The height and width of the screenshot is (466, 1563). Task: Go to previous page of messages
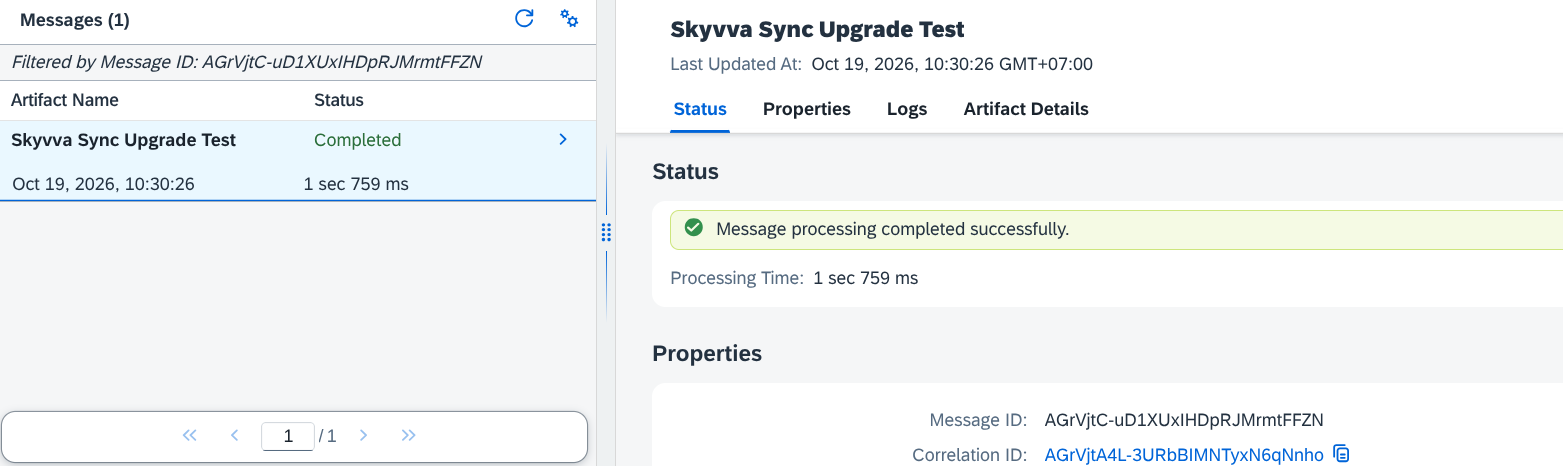(235, 436)
